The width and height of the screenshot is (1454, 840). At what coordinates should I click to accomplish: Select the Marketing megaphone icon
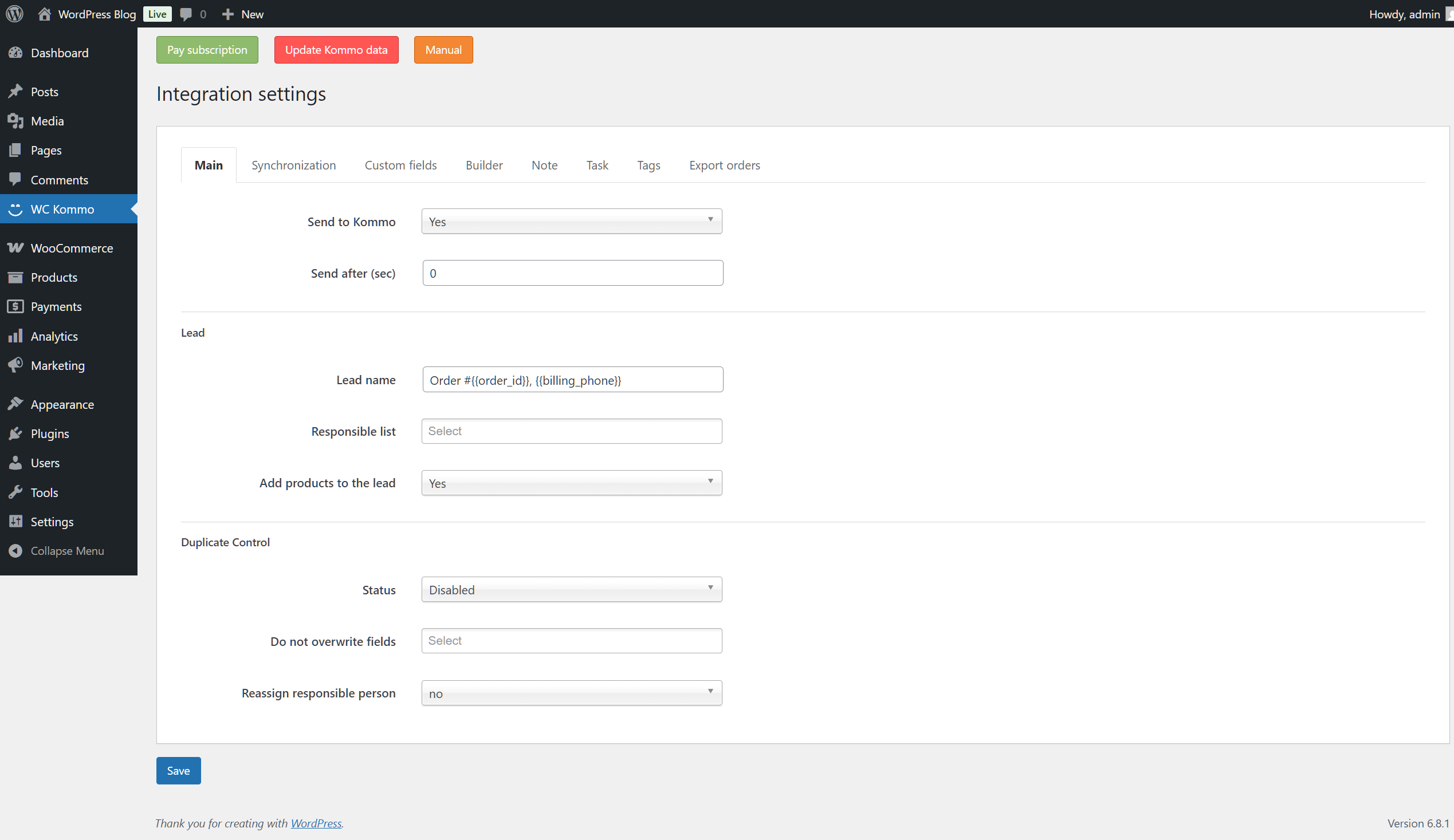pyautogui.click(x=15, y=365)
